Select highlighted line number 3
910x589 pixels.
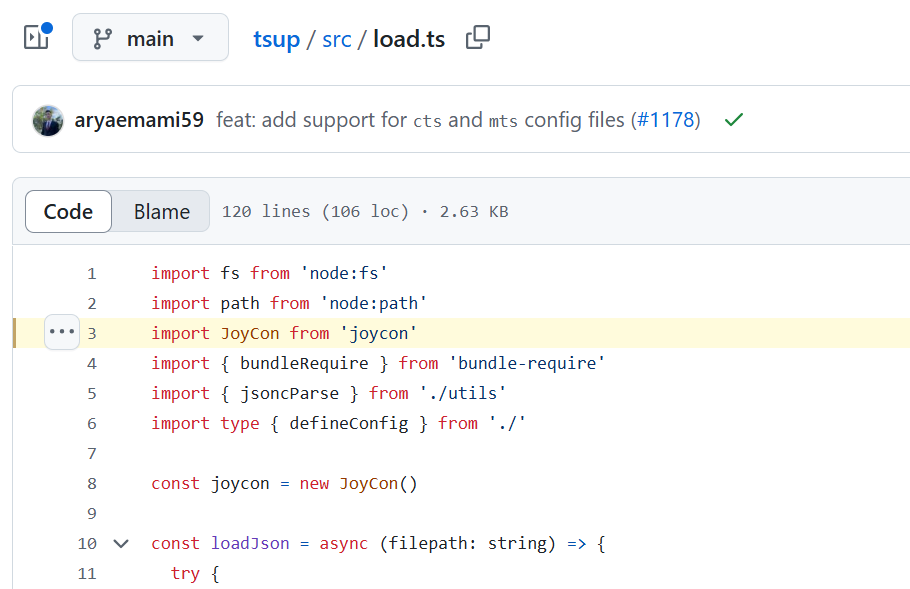pyautogui.click(x=92, y=334)
